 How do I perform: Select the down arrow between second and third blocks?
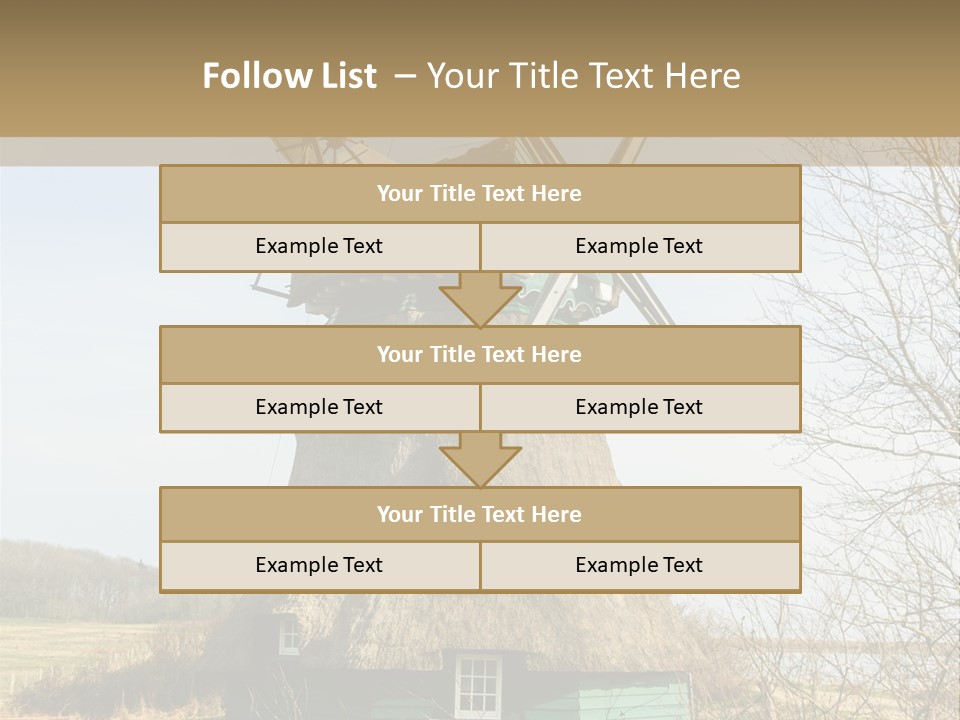pos(480,459)
